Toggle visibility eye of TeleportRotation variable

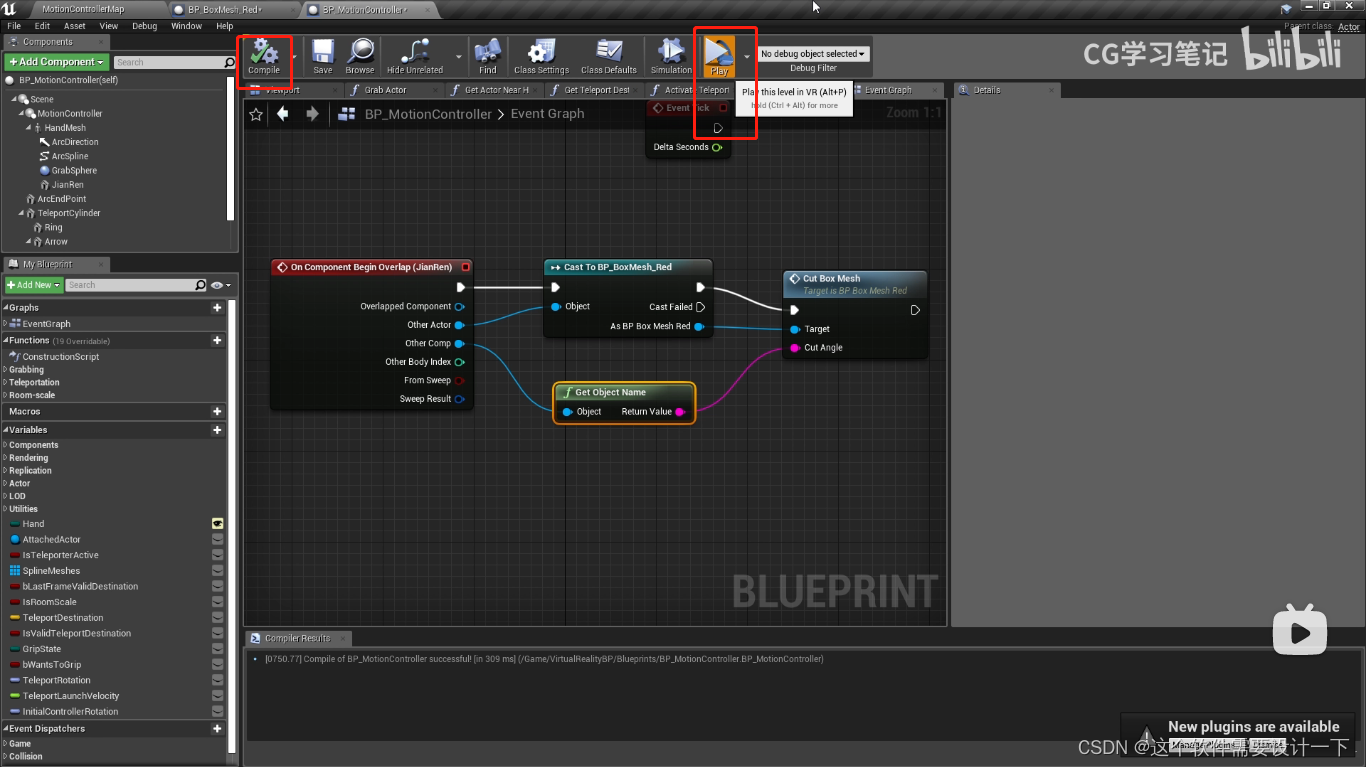[x=217, y=680]
